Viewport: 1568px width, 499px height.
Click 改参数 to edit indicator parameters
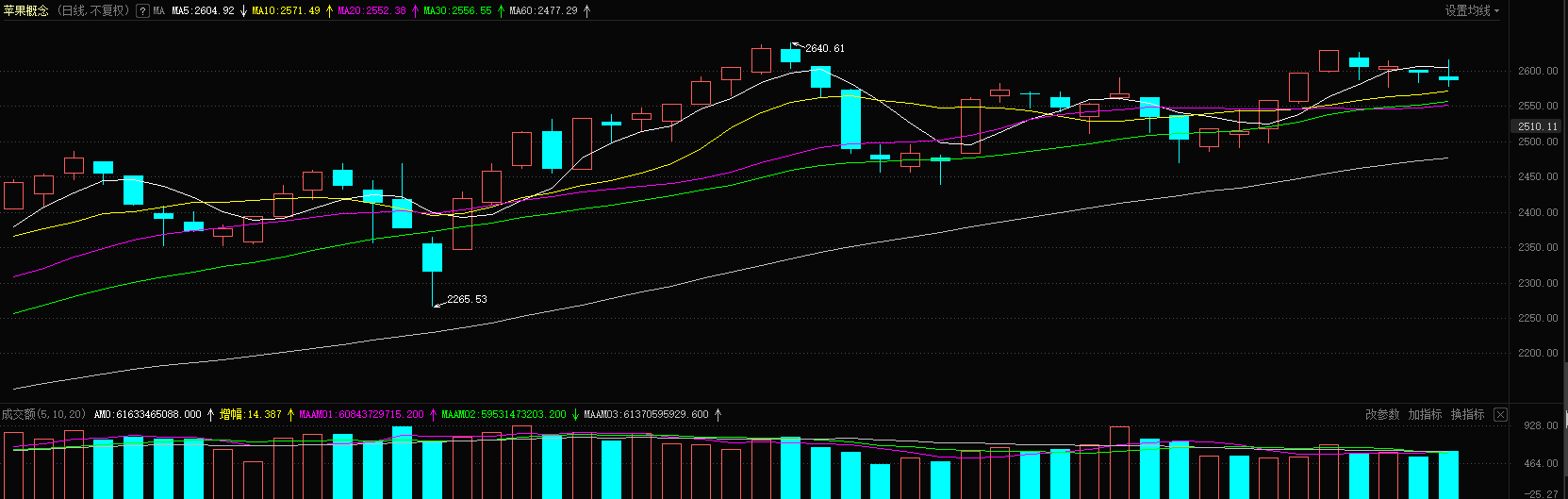click(x=1382, y=415)
